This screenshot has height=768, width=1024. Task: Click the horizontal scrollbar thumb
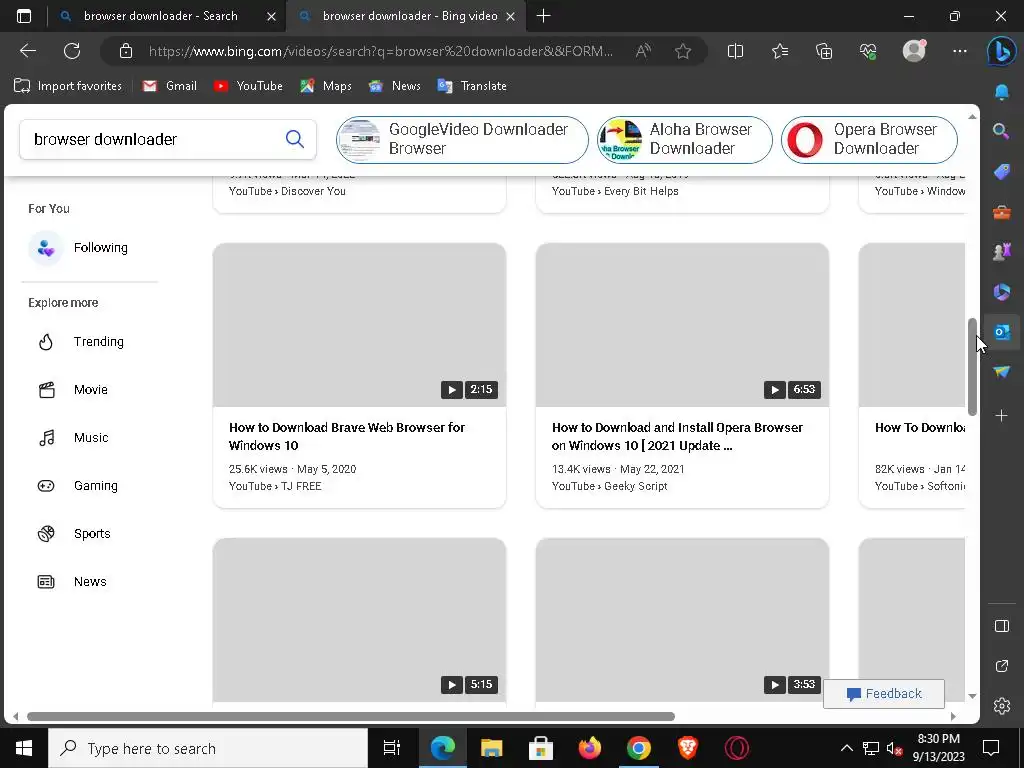(x=351, y=716)
